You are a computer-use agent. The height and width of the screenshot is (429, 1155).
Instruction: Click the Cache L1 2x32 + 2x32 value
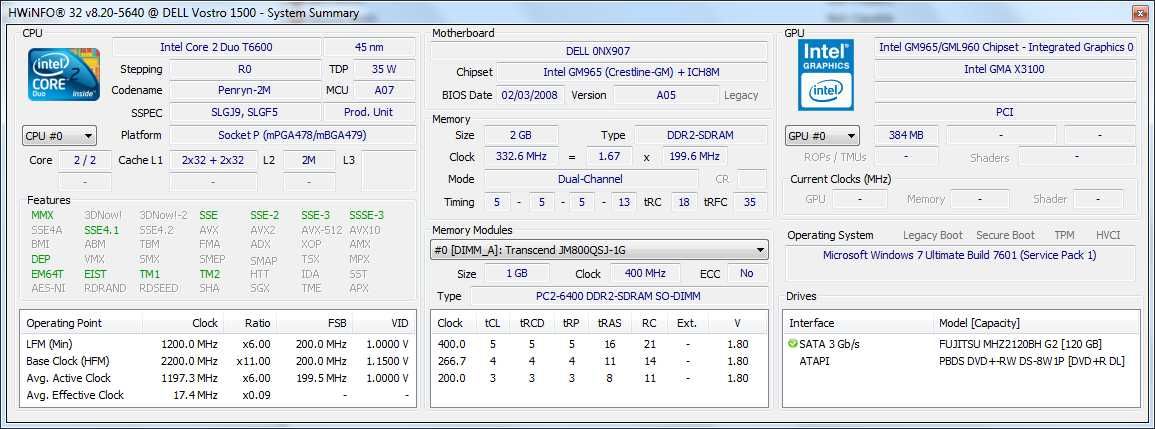coord(214,160)
